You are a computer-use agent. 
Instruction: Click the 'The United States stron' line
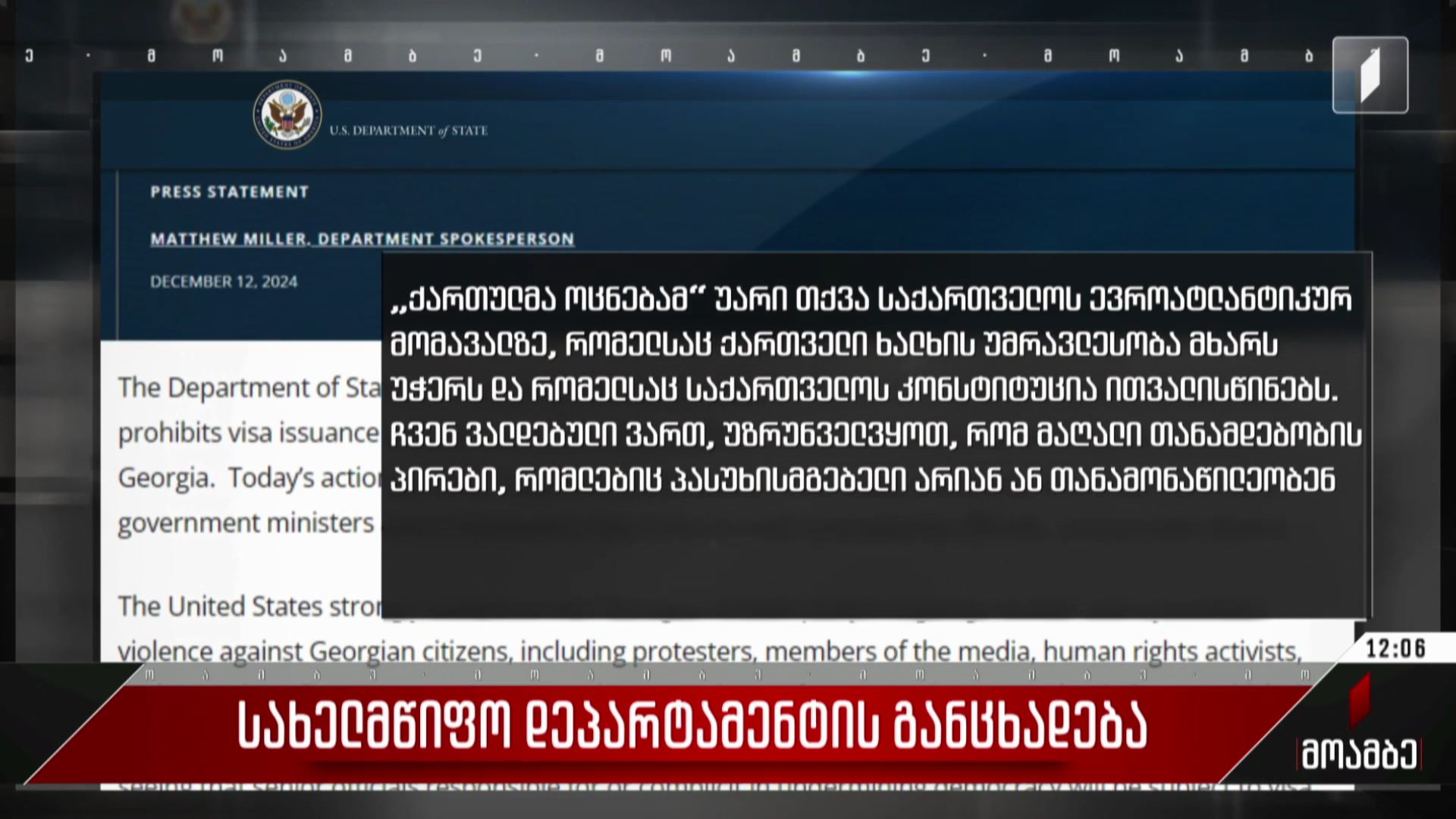coord(249,607)
